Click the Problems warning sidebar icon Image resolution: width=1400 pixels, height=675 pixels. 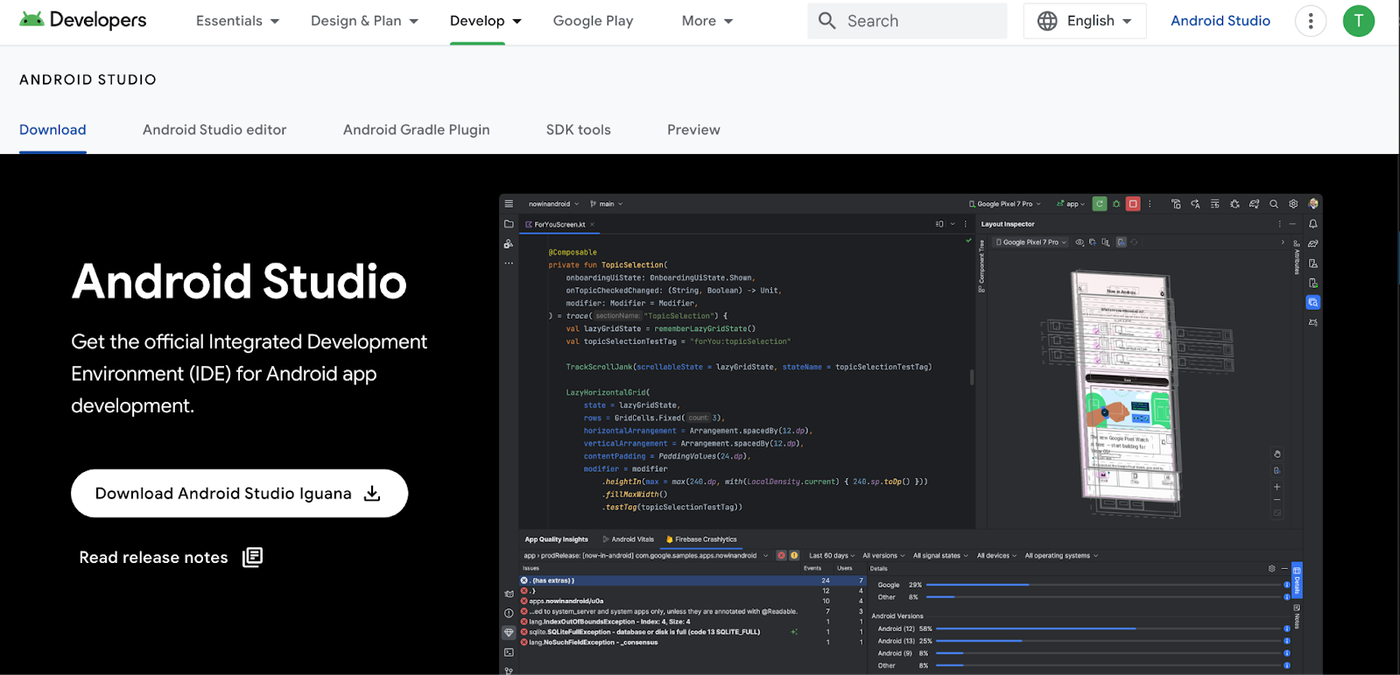pos(509,613)
